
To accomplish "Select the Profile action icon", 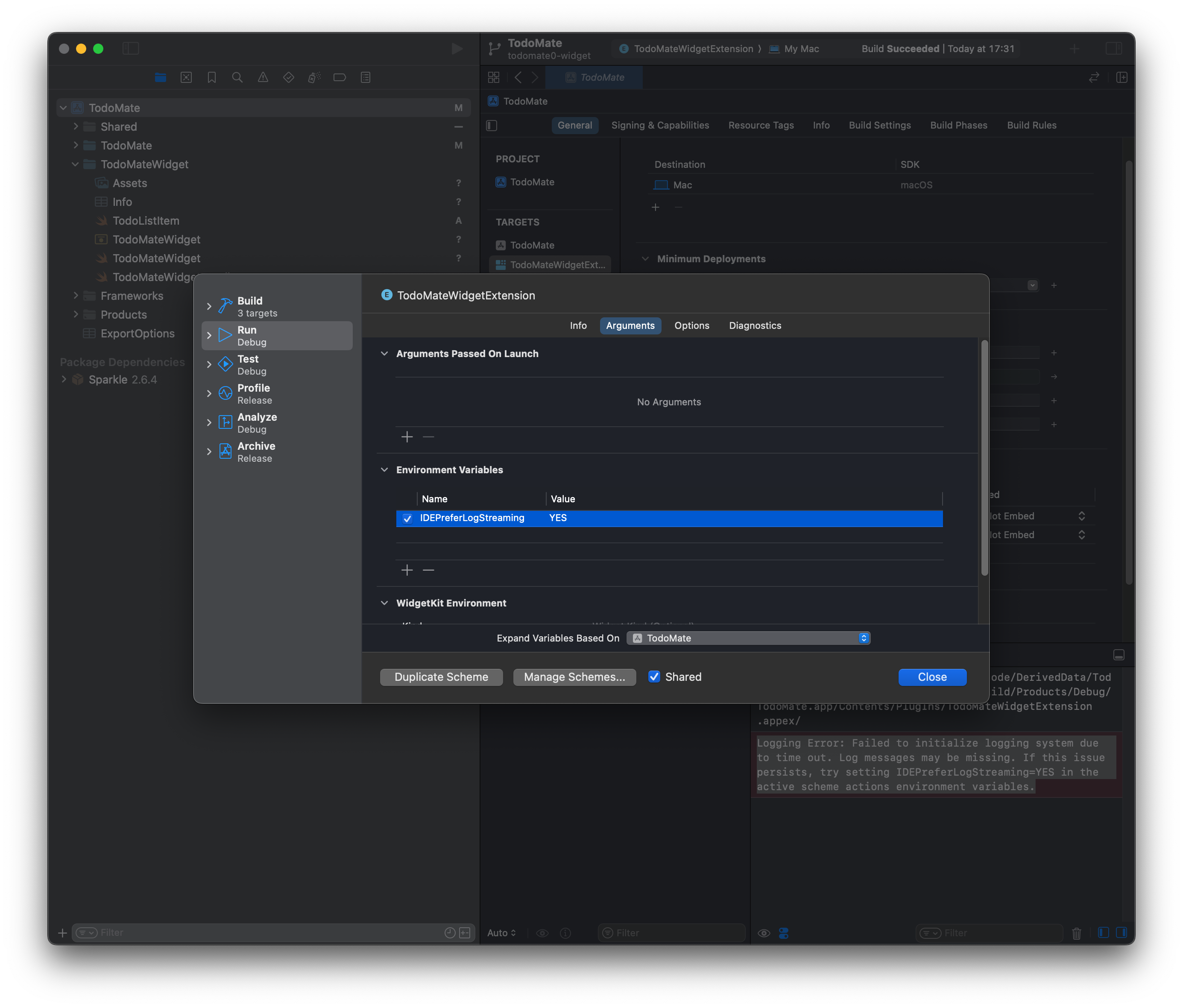I will click(225, 393).
